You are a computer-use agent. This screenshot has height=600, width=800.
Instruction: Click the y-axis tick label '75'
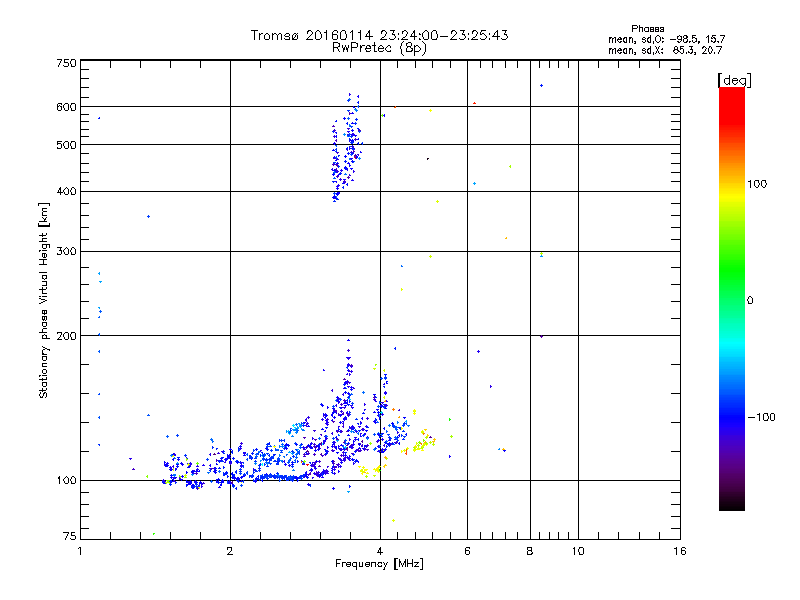(x=69, y=536)
